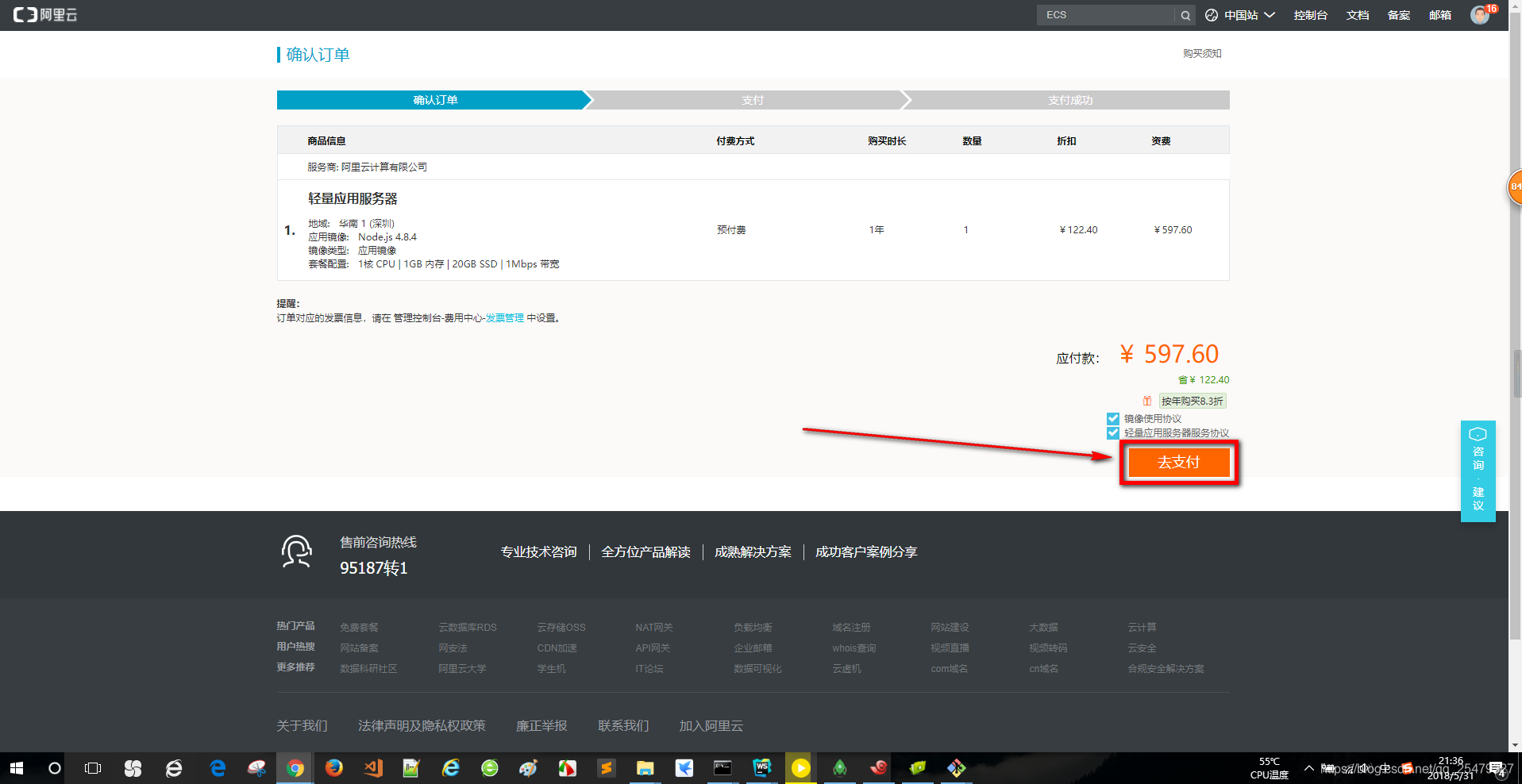
Task: Open 邮箱 in the top navigation
Action: [1439, 15]
